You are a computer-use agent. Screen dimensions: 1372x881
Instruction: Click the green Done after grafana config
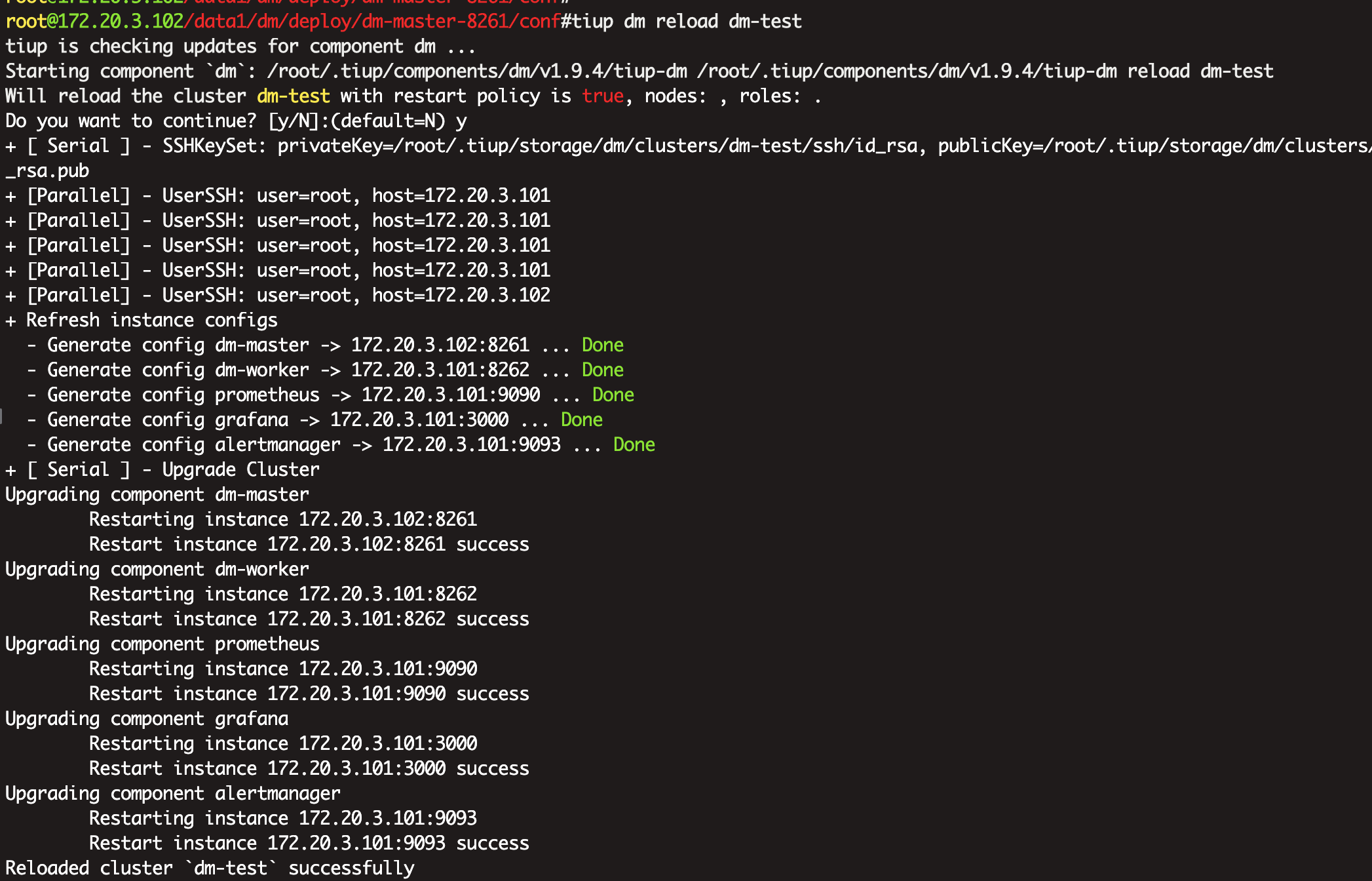tap(581, 420)
